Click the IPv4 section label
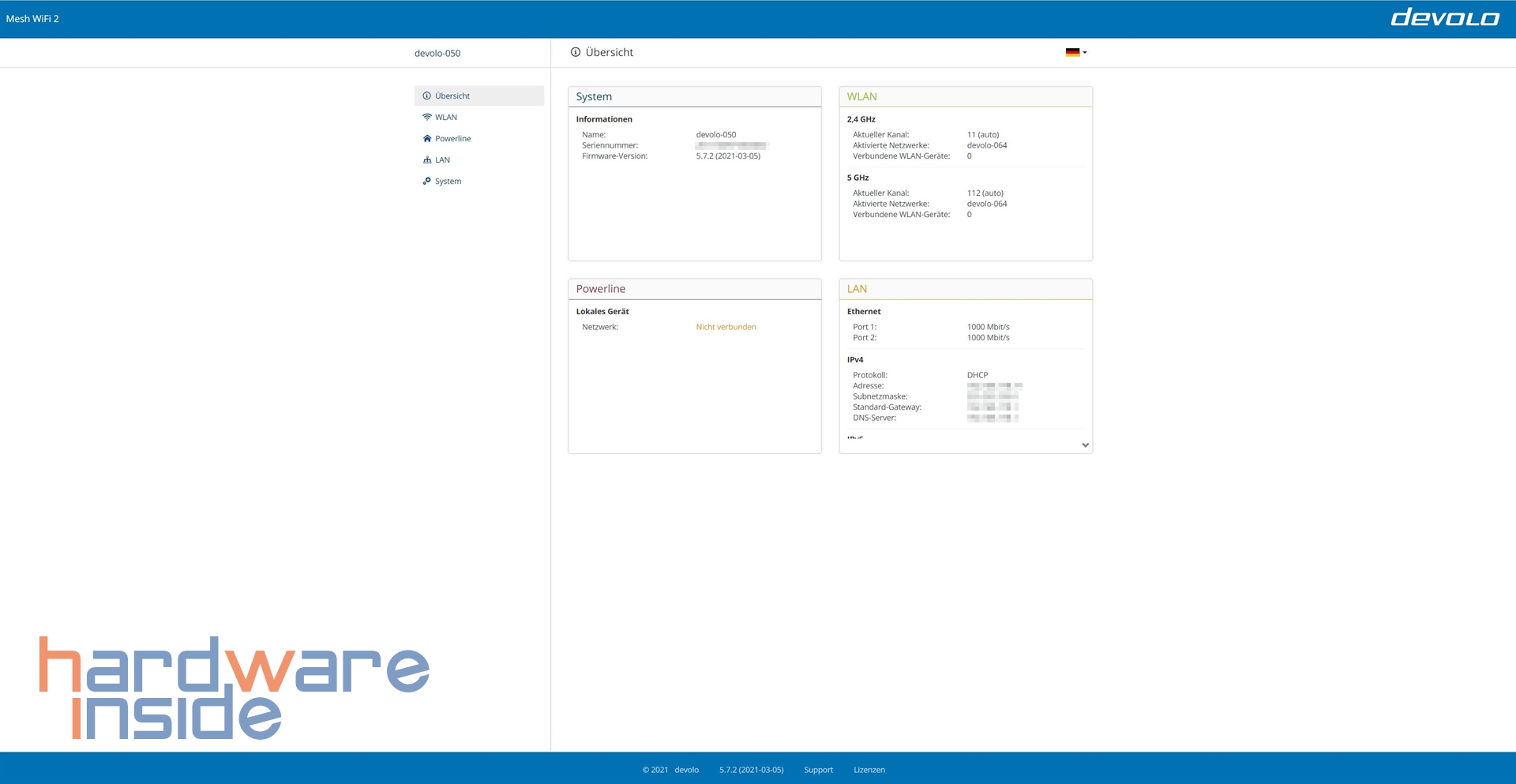The width and height of the screenshot is (1516, 784). pos(855,360)
